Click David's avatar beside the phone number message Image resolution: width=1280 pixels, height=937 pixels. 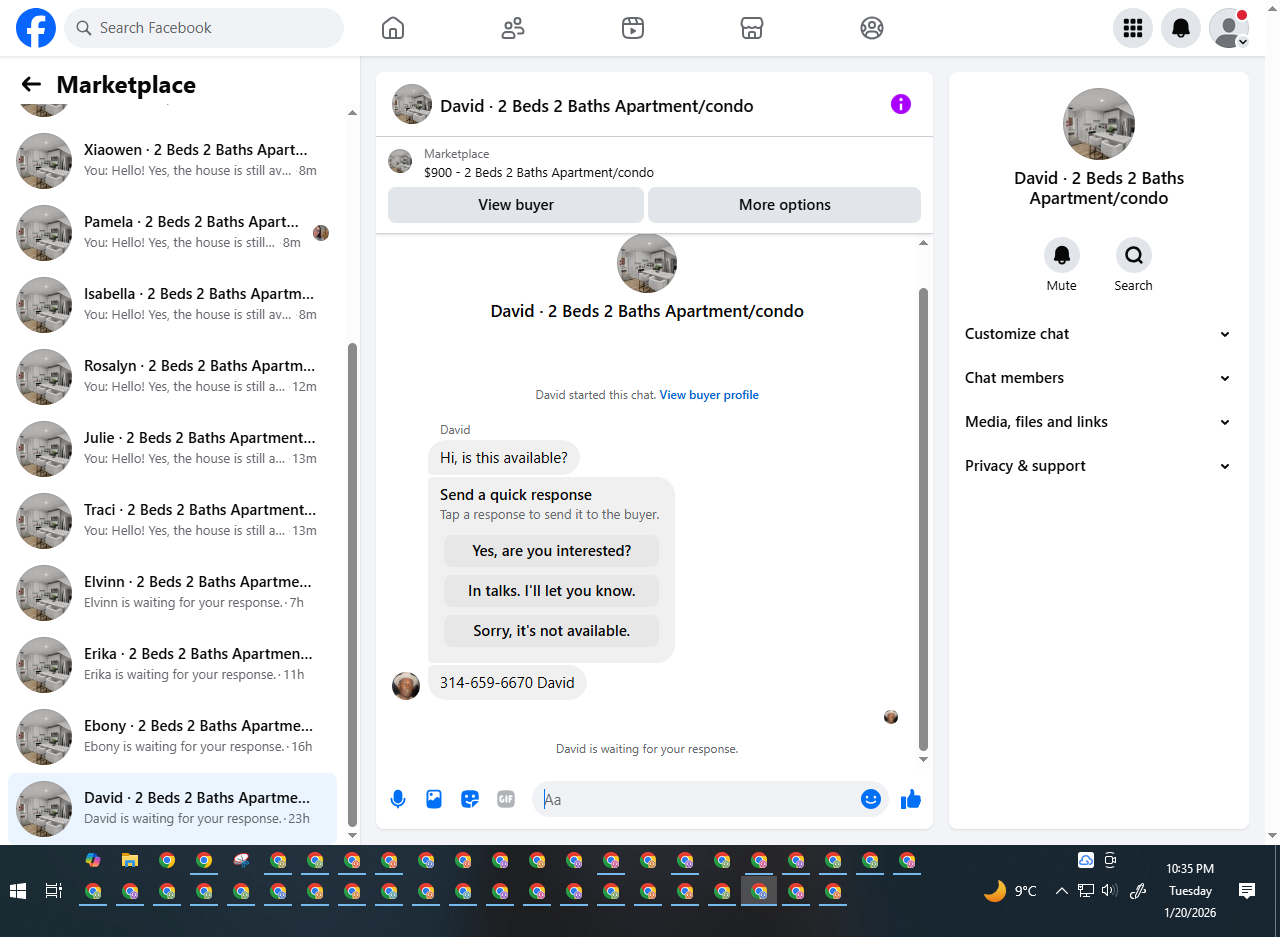(406, 685)
